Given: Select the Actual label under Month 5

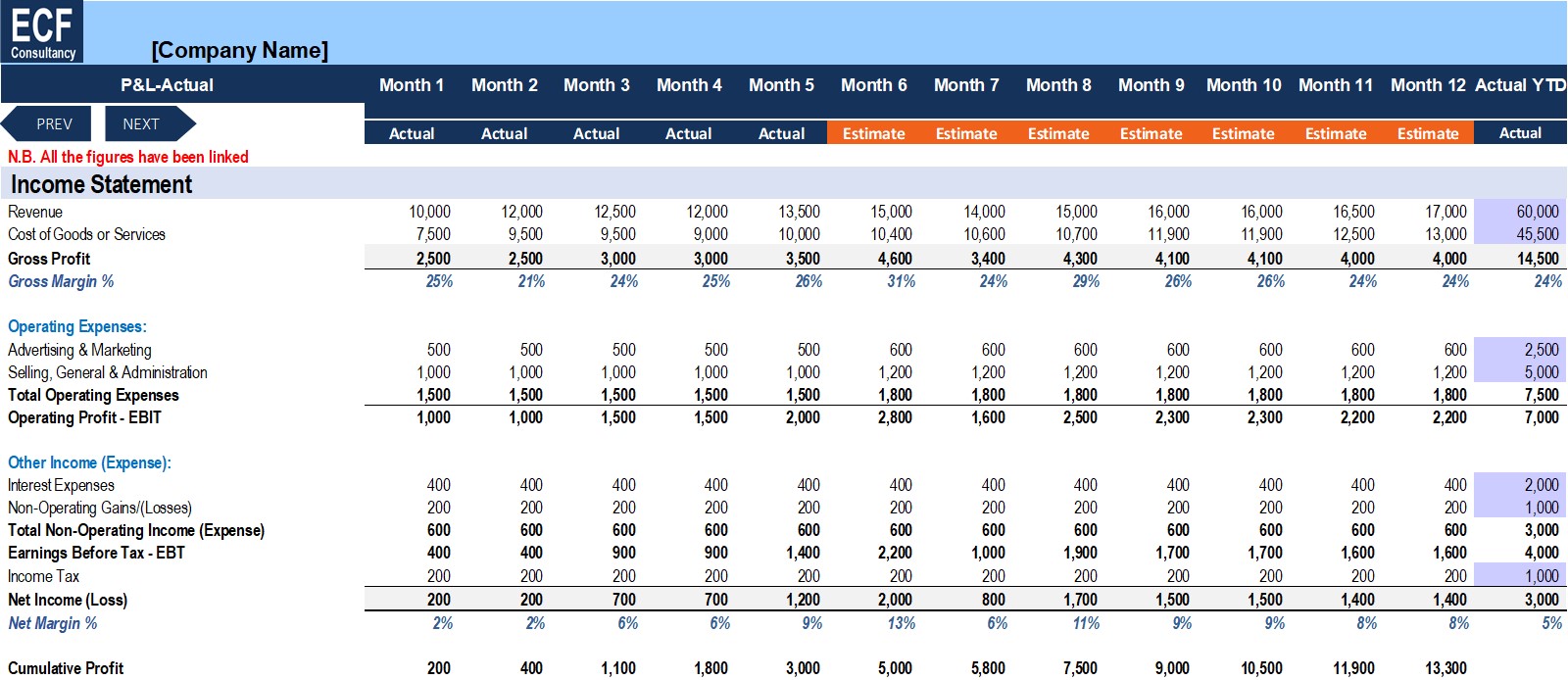Looking at the screenshot, I should 781,133.
